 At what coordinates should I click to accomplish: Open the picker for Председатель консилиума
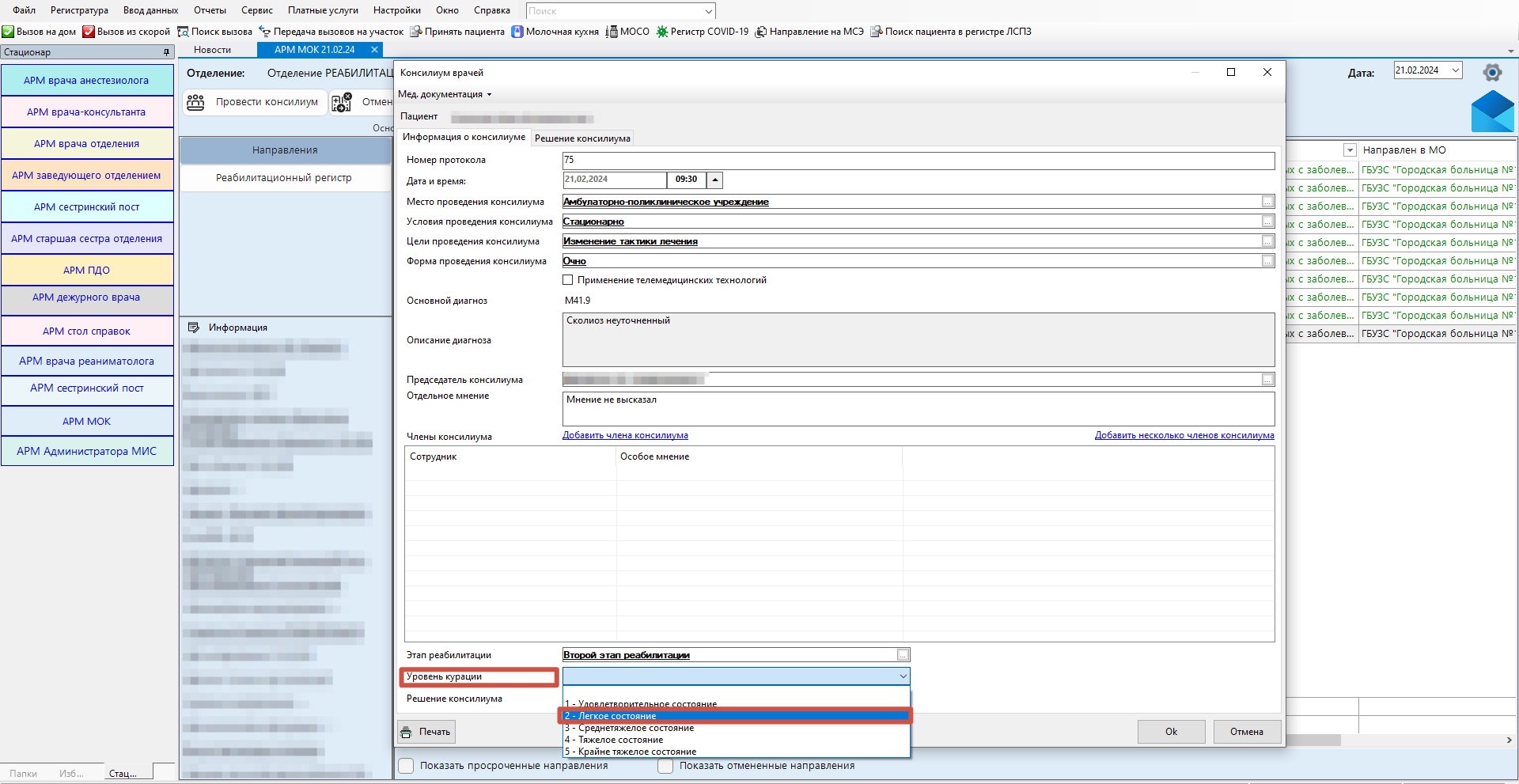(1268, 380)
